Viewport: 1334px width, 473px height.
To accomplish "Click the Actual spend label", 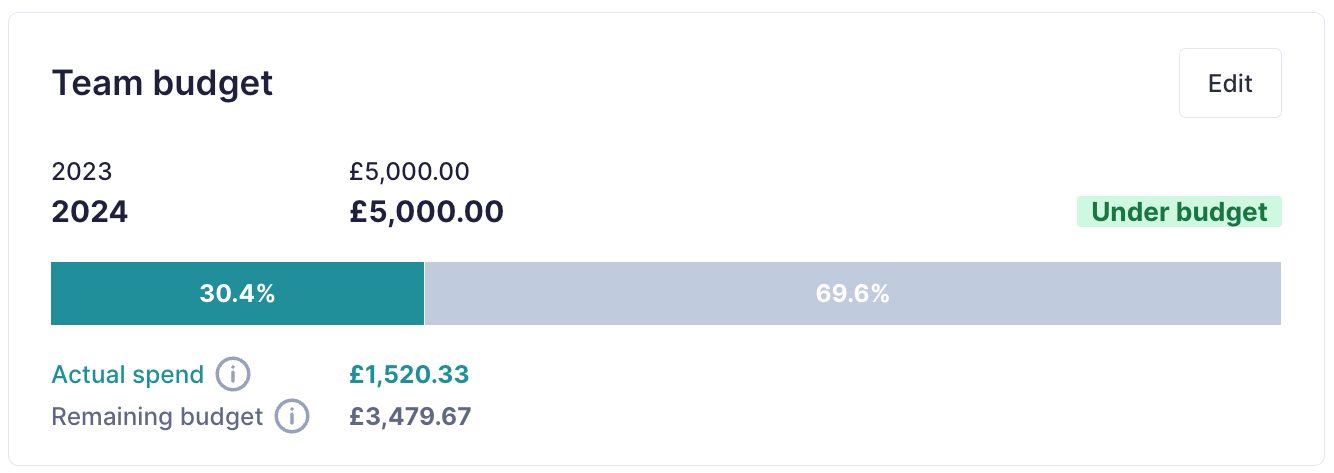I will click(127, 375).
